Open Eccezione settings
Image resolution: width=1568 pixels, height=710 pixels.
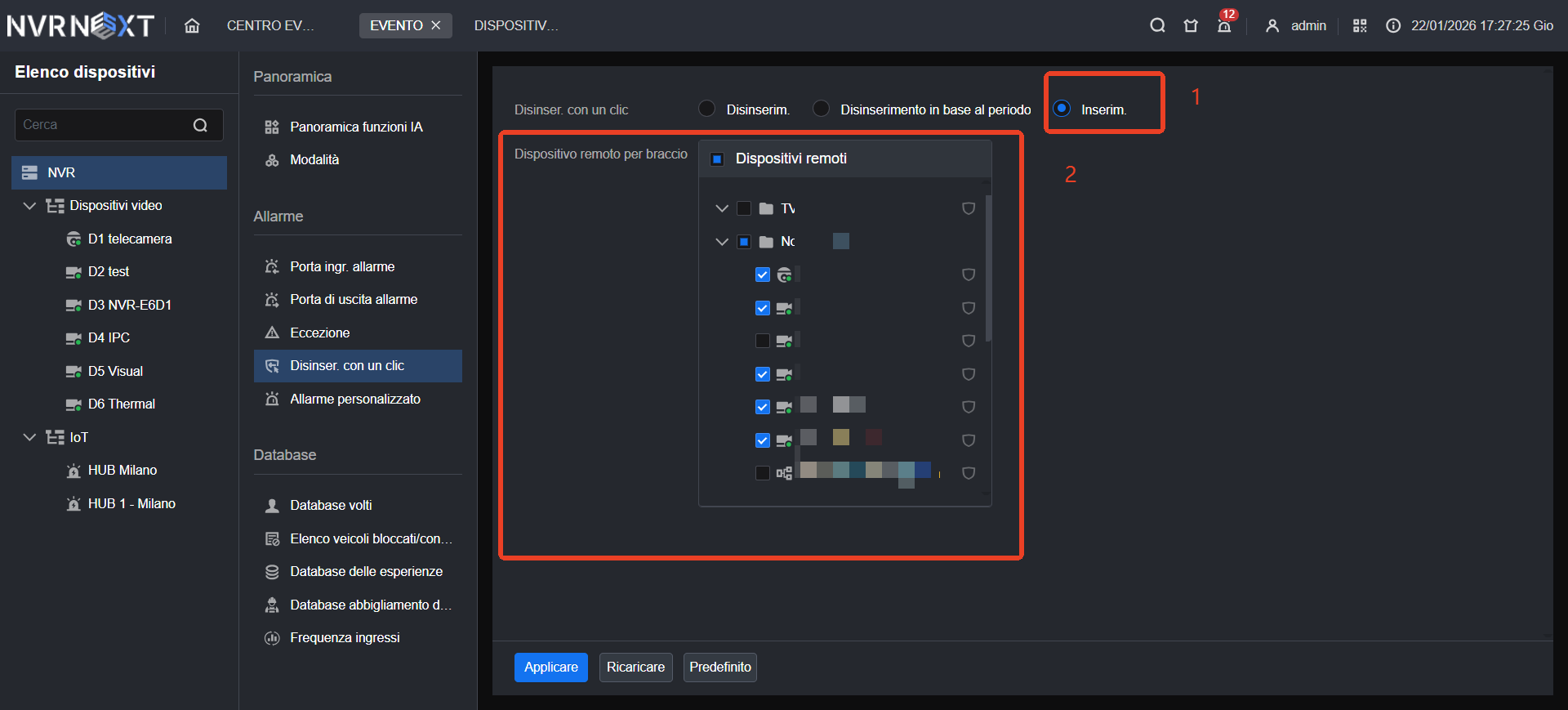pyautogui.click(x=358, y=333)
